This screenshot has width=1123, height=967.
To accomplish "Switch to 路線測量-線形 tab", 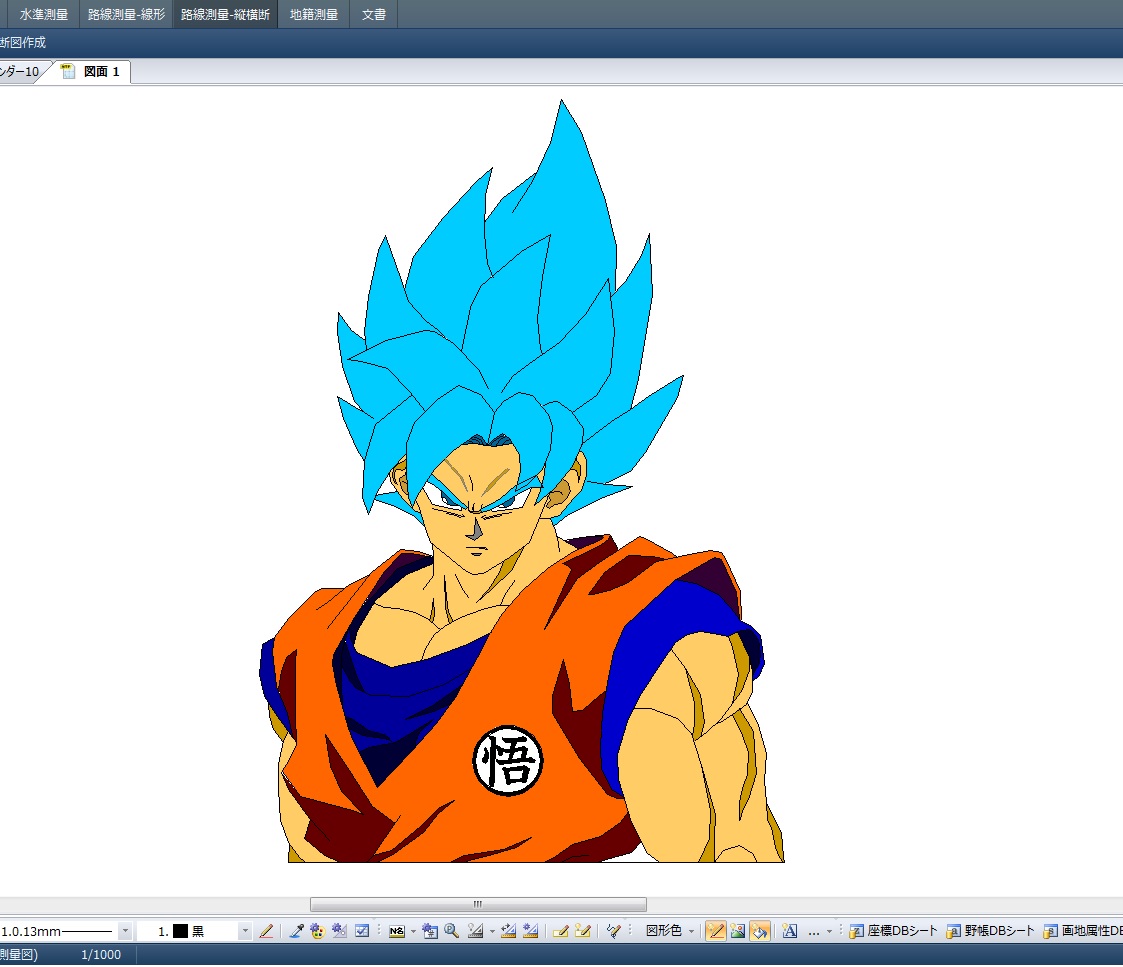I will pos(126,14).
